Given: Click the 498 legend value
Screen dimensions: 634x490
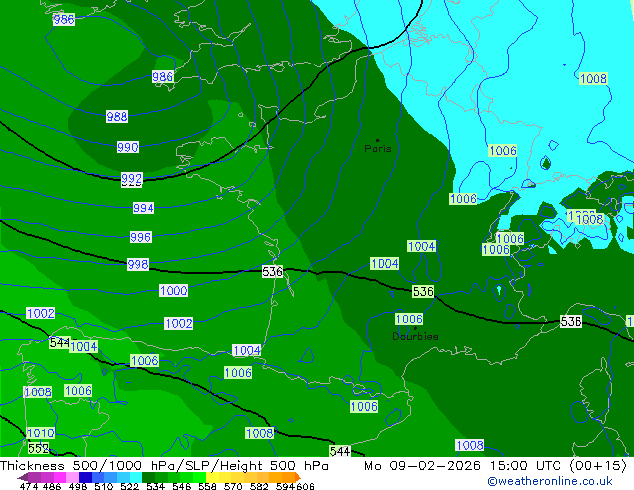Looking at the screenshot, I should [78, 486].
